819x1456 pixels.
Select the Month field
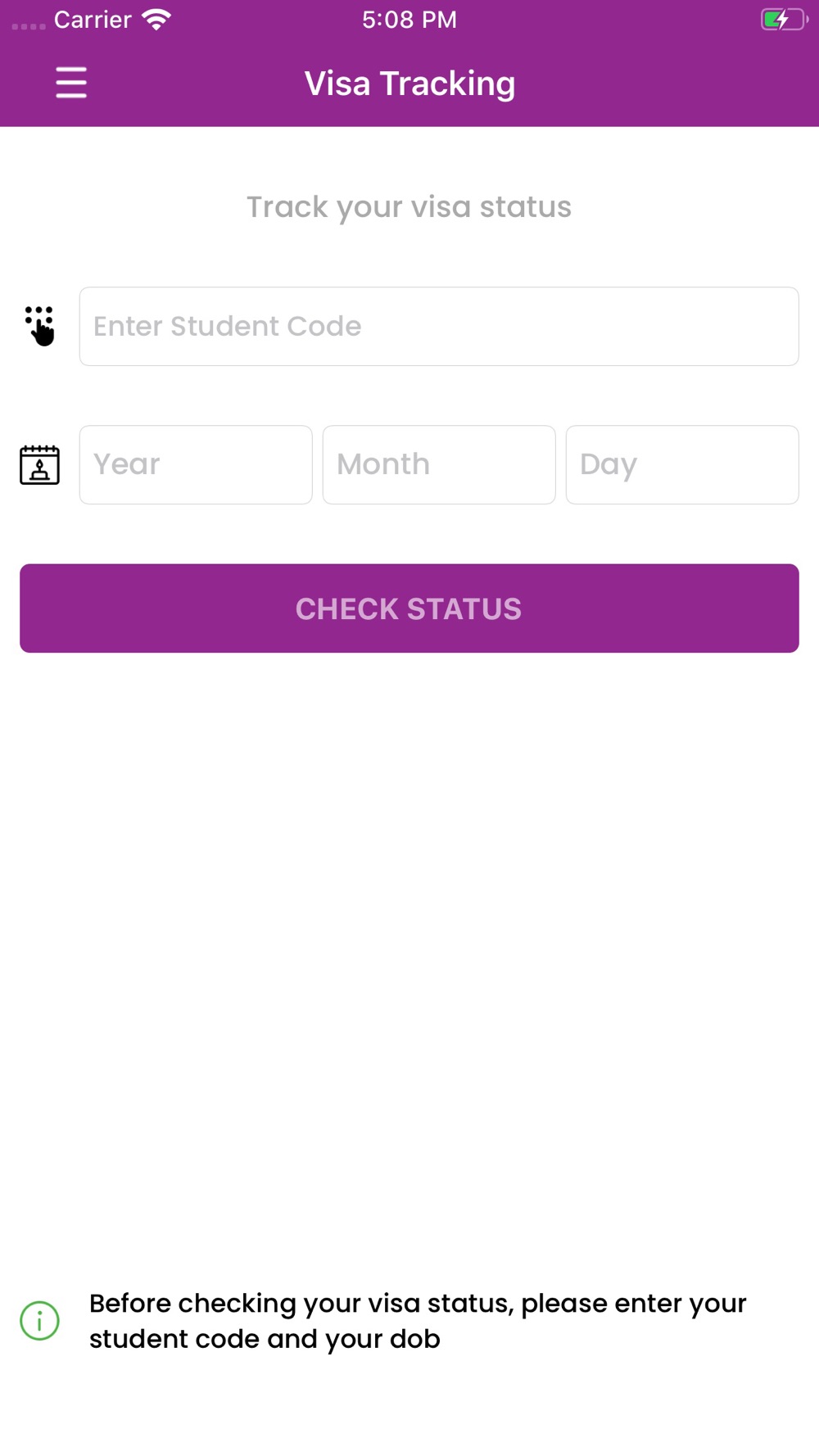(x=439, y=464)
